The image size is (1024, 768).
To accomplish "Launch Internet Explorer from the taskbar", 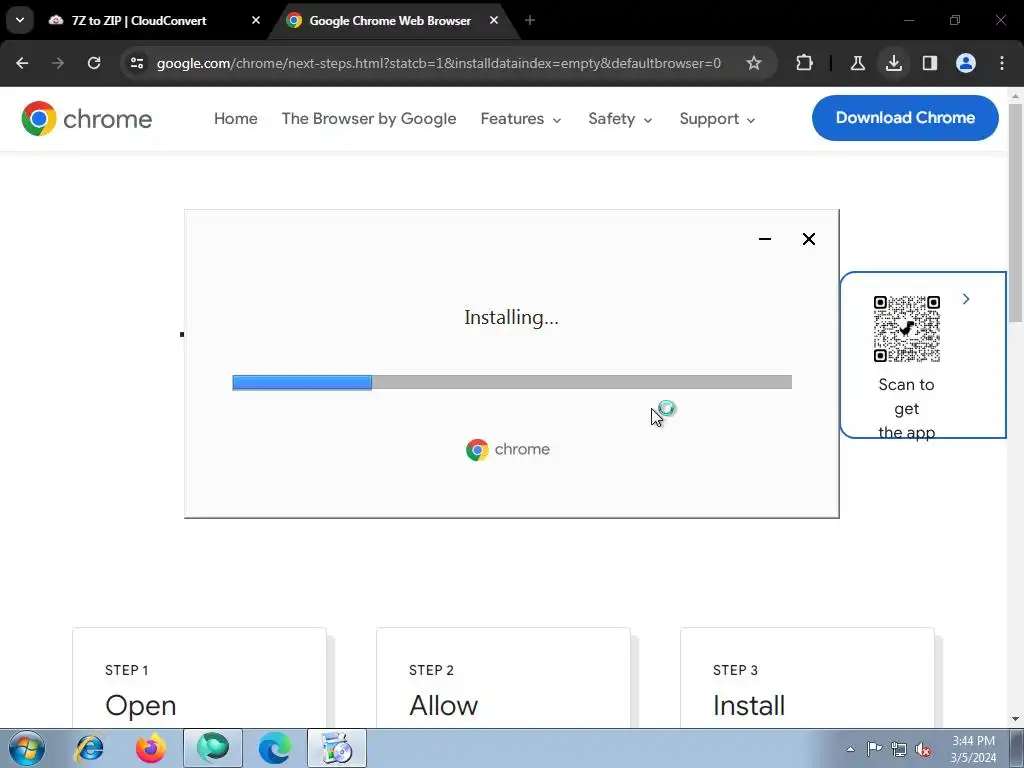I will [x=89, y=748].
